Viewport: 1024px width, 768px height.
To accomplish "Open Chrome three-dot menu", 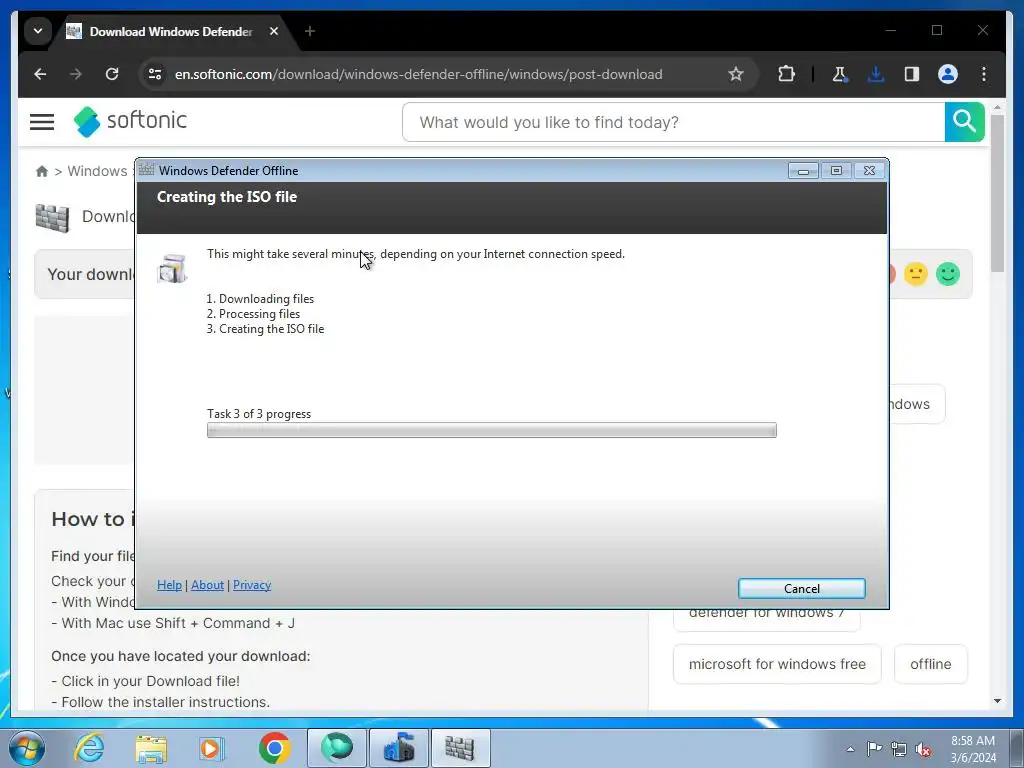I will [984, 74].
